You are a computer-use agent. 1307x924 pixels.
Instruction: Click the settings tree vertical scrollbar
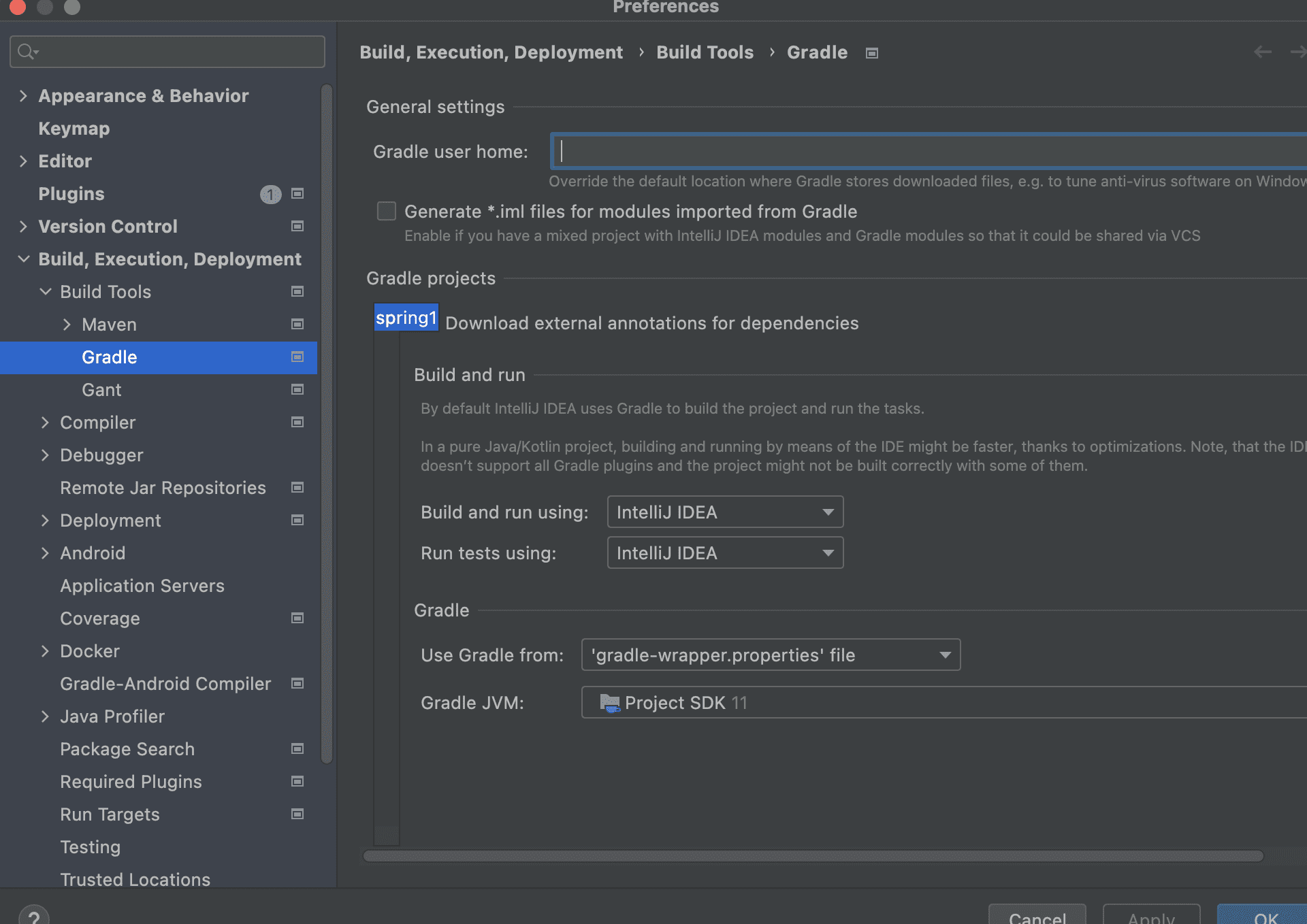click(327, 423)
